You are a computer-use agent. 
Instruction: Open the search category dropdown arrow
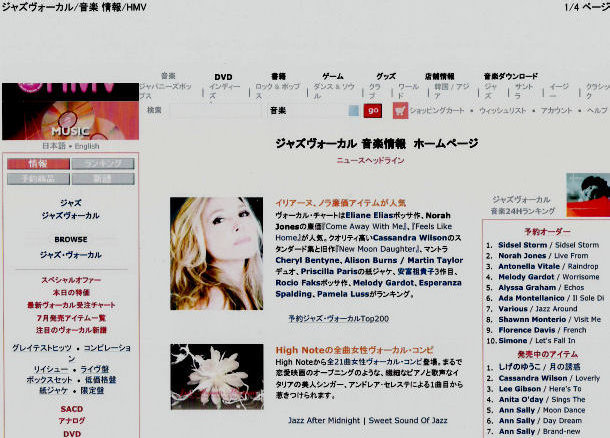[352, 110]
